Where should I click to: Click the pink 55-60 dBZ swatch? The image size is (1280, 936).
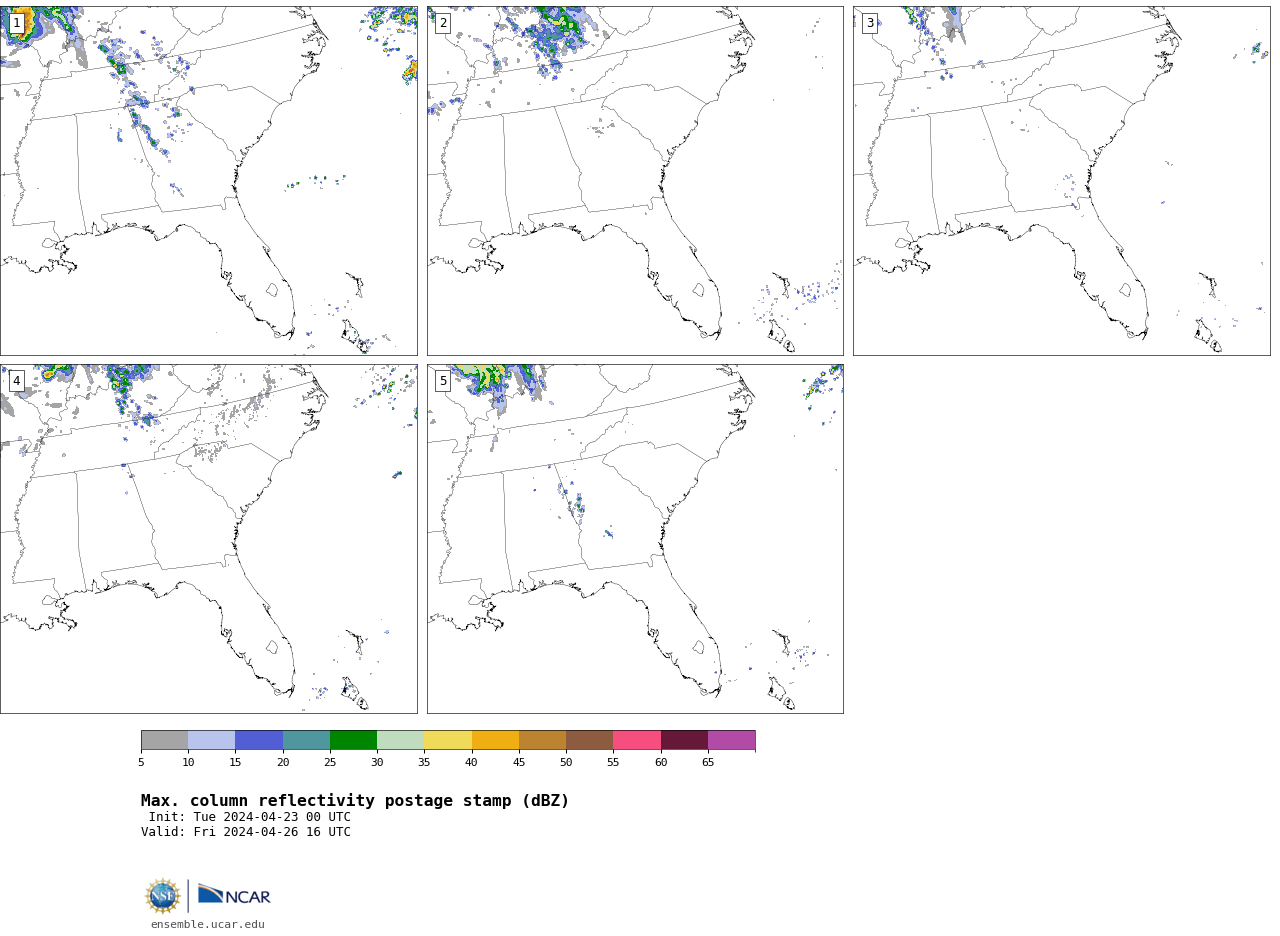click(x=637, y=740)
